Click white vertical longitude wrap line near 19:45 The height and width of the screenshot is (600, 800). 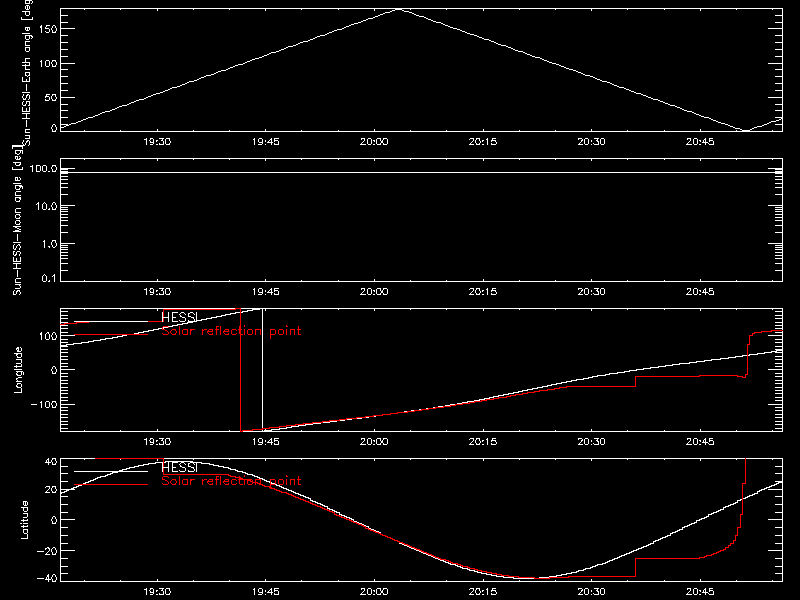tap(263, 369)
